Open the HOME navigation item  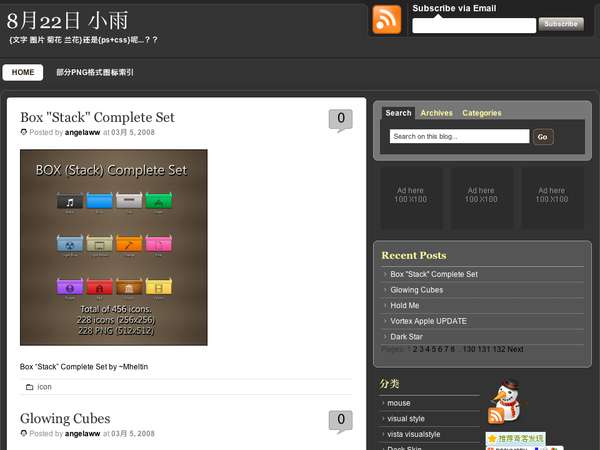click(23, 72)
